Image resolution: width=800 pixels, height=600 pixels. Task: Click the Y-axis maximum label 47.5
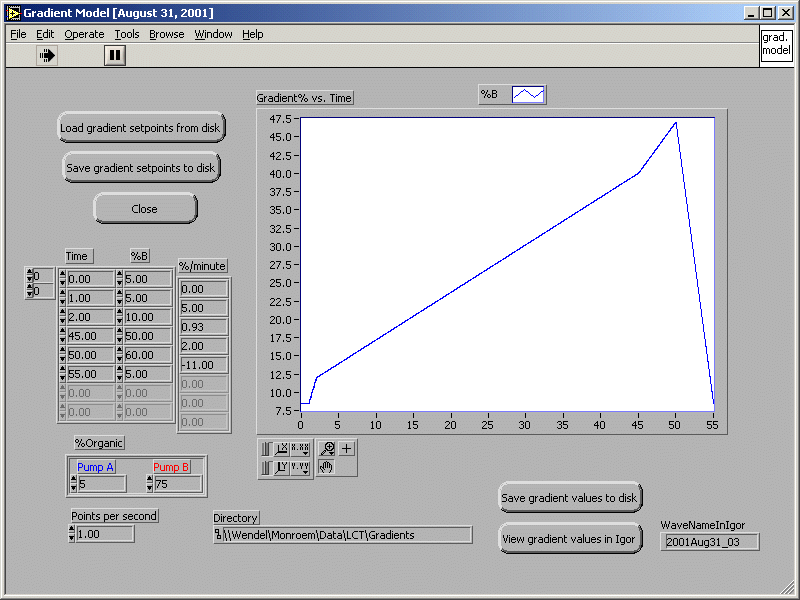click(x=281, y=119)
